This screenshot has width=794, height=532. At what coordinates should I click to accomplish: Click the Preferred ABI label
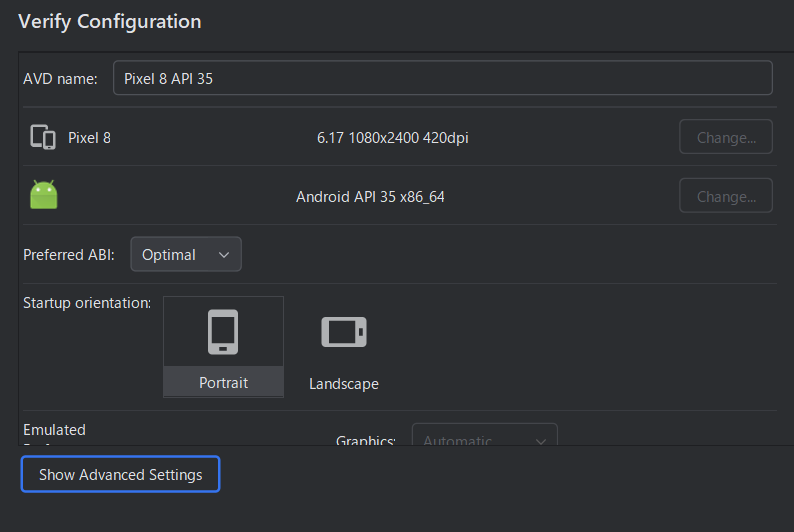69,255
